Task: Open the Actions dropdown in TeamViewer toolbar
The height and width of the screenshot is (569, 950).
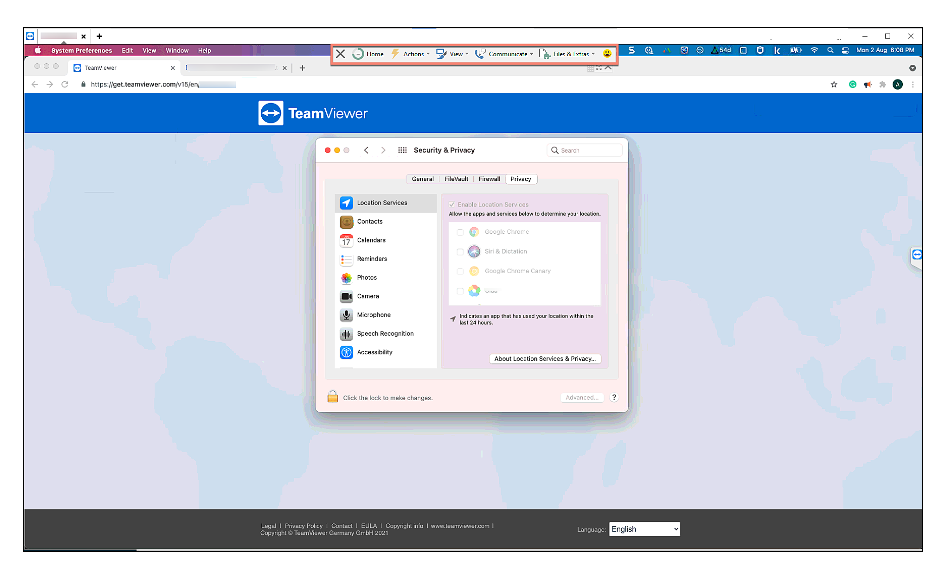Action: (x=410, y=54)
